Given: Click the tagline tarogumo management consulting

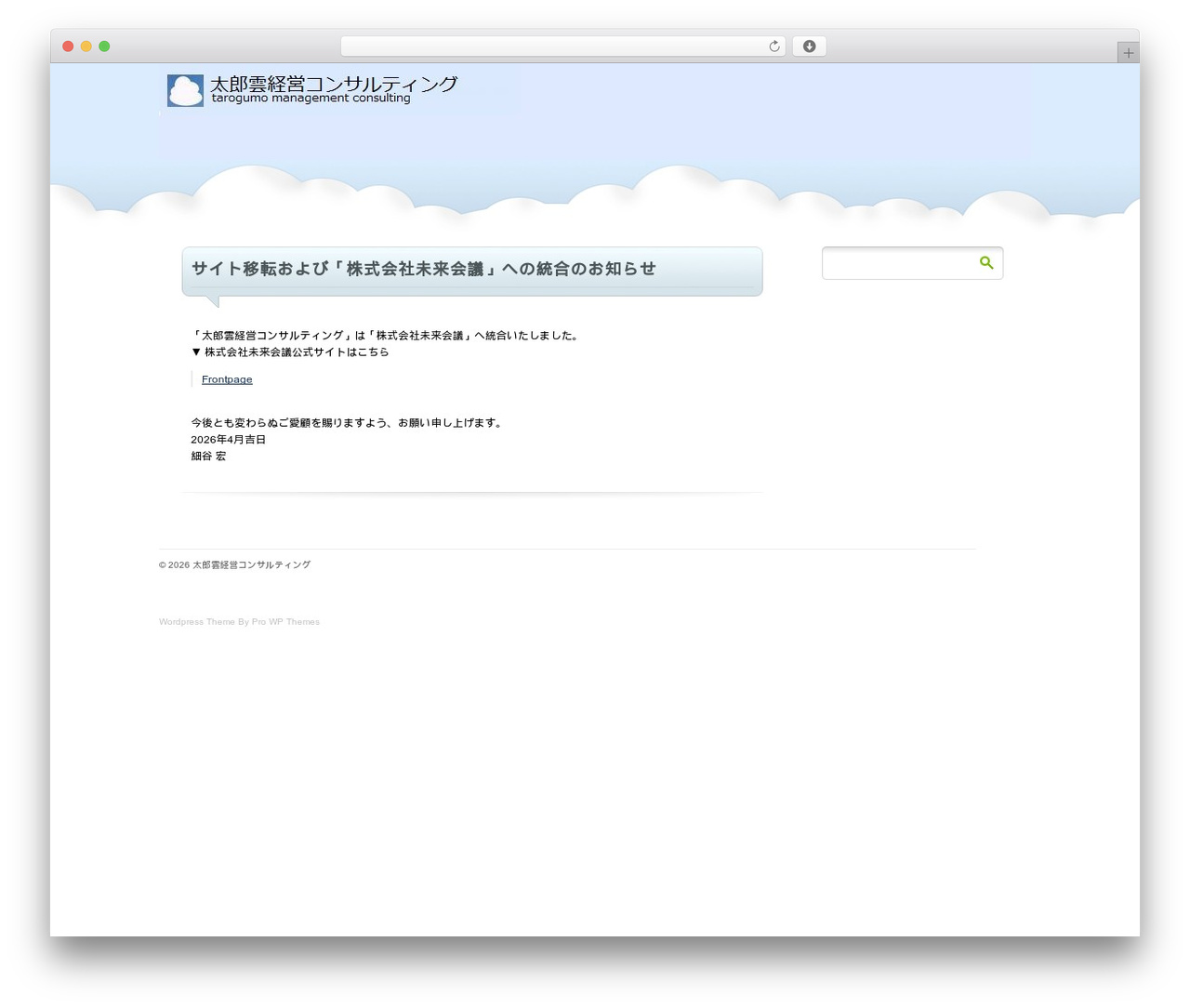Looking at the screenshot, I should [311, 99].
